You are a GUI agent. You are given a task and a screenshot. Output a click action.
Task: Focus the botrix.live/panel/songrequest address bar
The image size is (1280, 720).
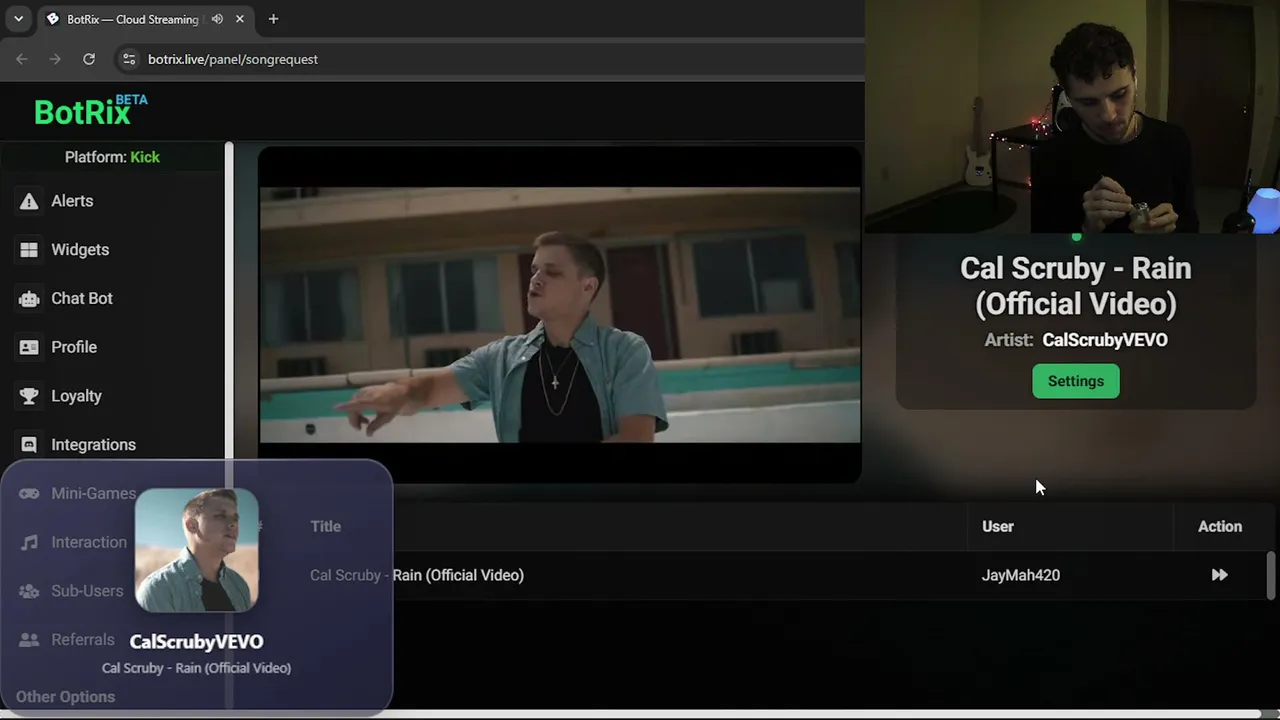coord(233,59)
